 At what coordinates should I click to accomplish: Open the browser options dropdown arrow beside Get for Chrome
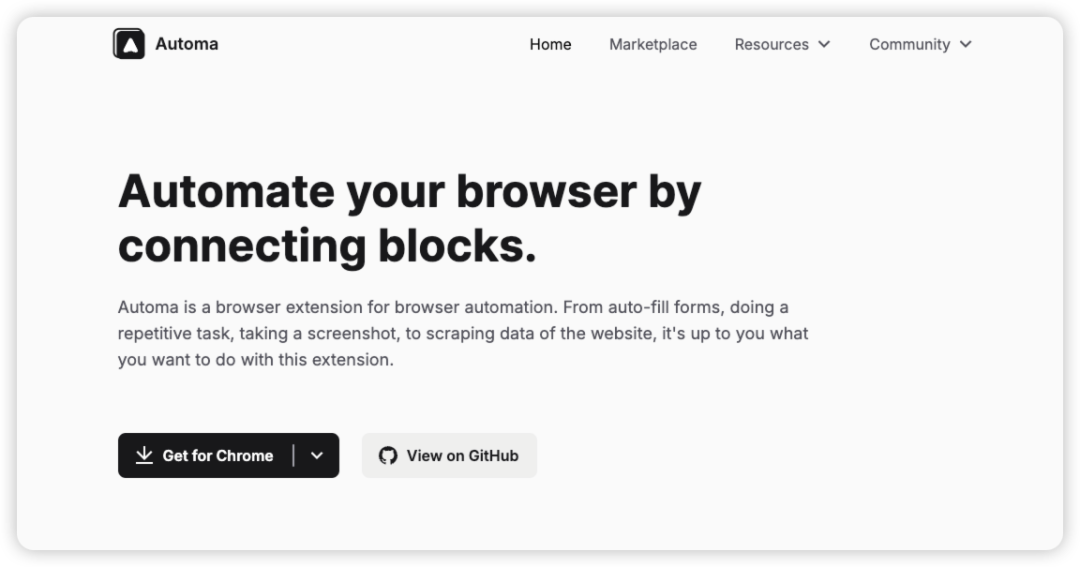tap(317, 456)
